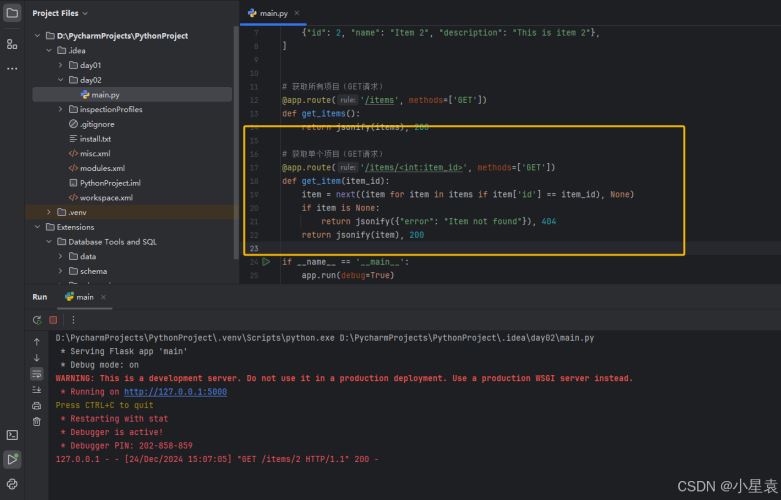
Task: Open the http://127.0.0.1:5000 link
Action: (175, 392)
